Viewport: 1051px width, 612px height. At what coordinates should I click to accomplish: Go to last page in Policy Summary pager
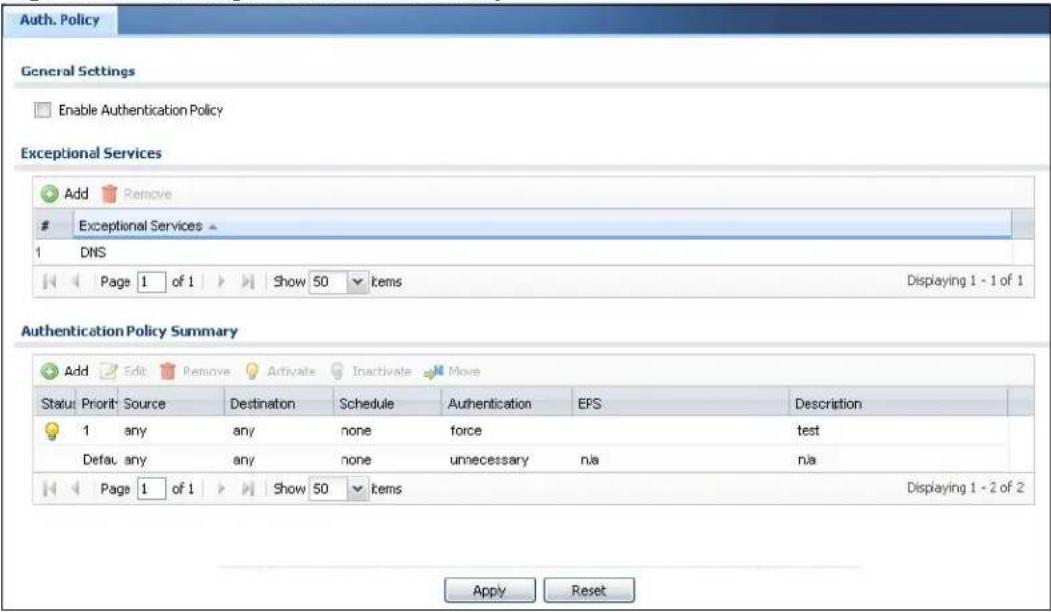coord(248,489)
